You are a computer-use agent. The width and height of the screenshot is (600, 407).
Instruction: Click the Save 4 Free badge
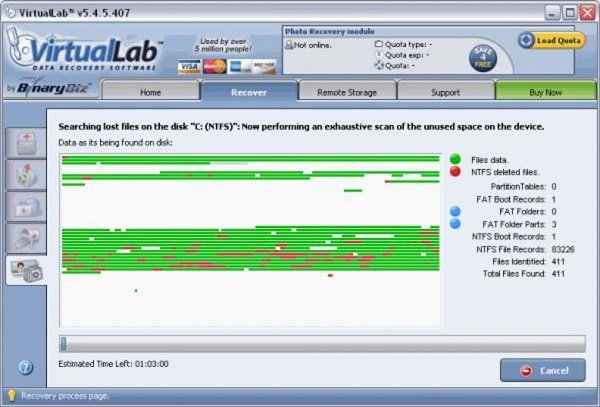point(483,59)
